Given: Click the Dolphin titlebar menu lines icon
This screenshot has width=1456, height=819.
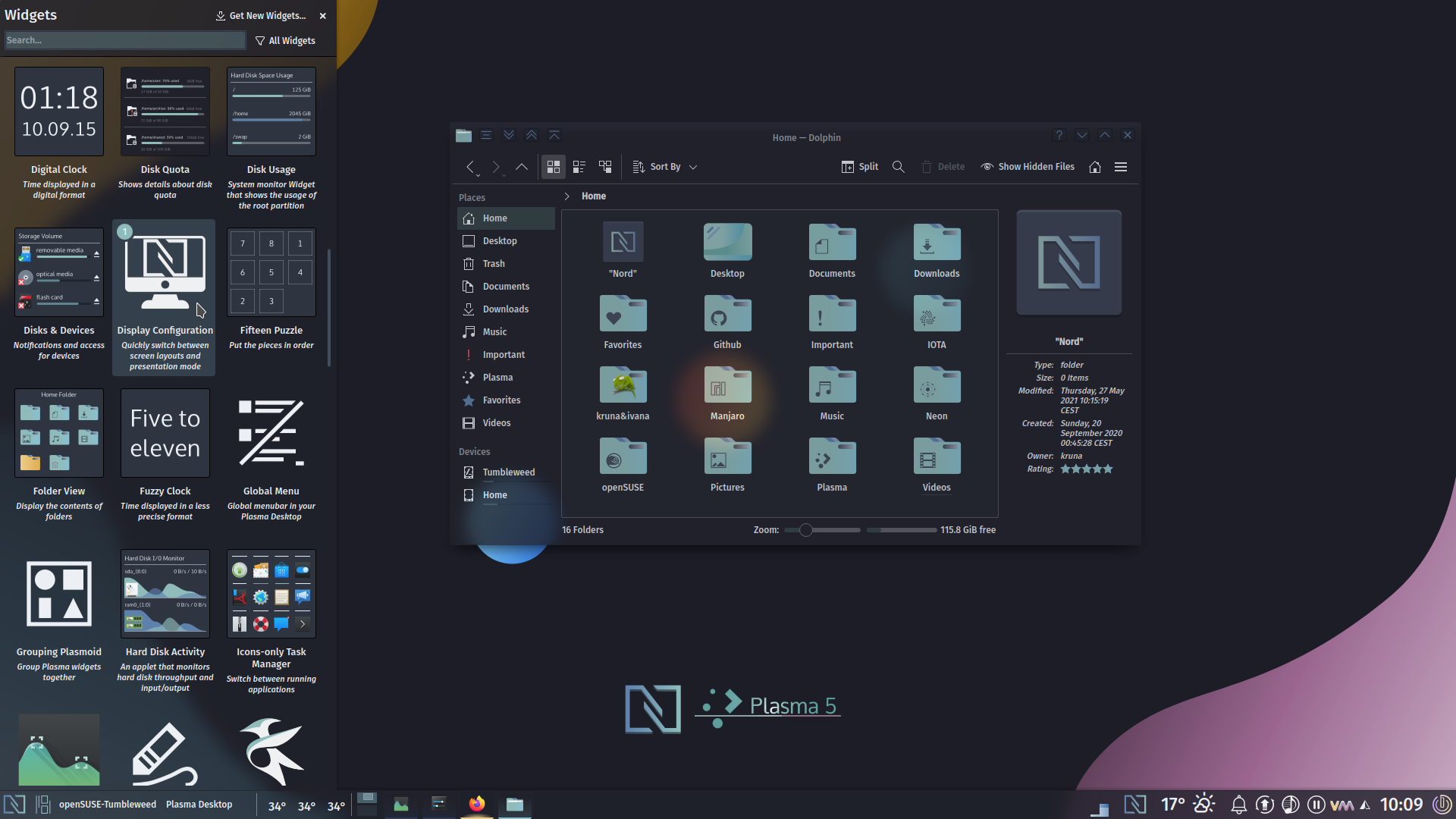Looking at the screenshot, I should click(486, 136).
